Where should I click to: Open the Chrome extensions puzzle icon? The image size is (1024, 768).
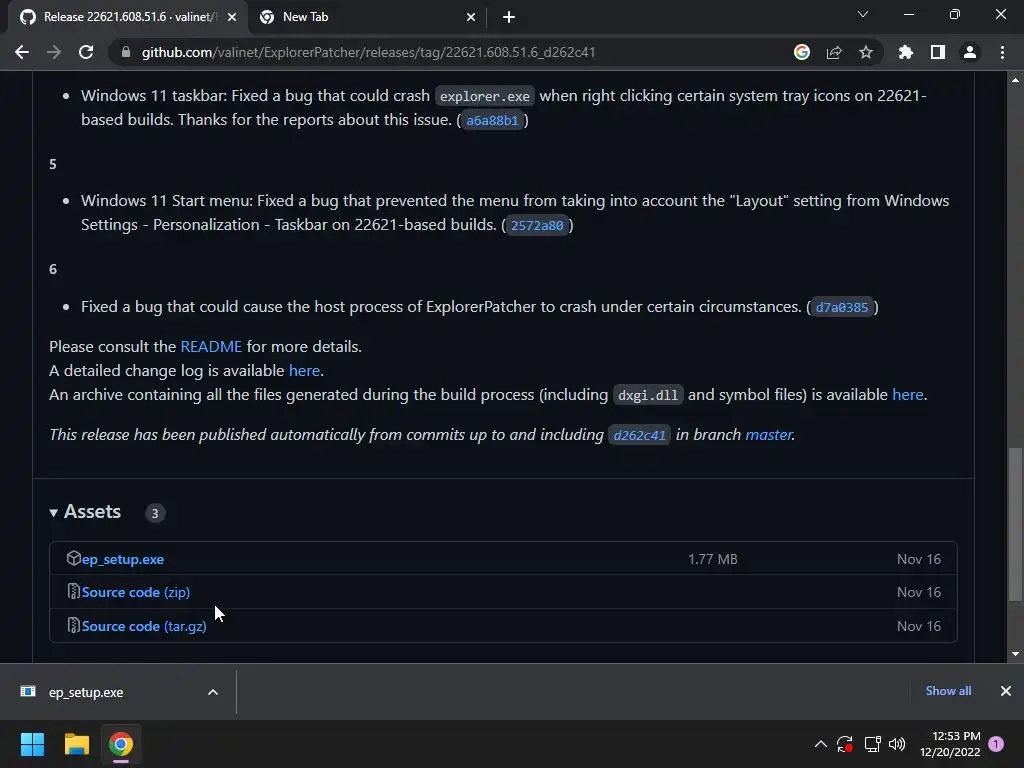(906, 52)
